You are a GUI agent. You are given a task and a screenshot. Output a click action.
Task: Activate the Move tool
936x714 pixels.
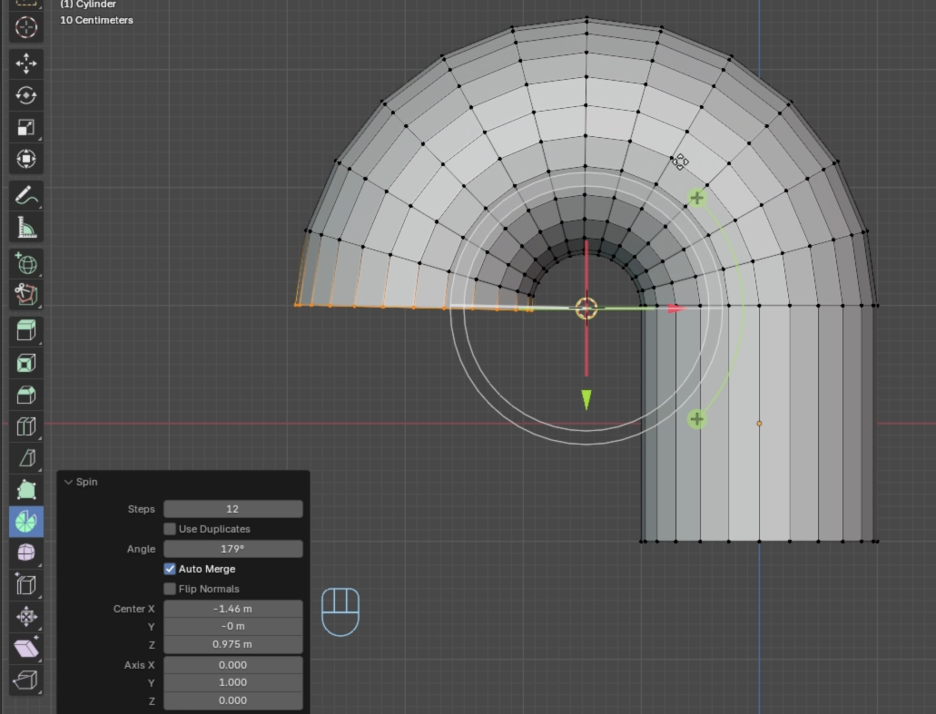[x=26, y=63]
